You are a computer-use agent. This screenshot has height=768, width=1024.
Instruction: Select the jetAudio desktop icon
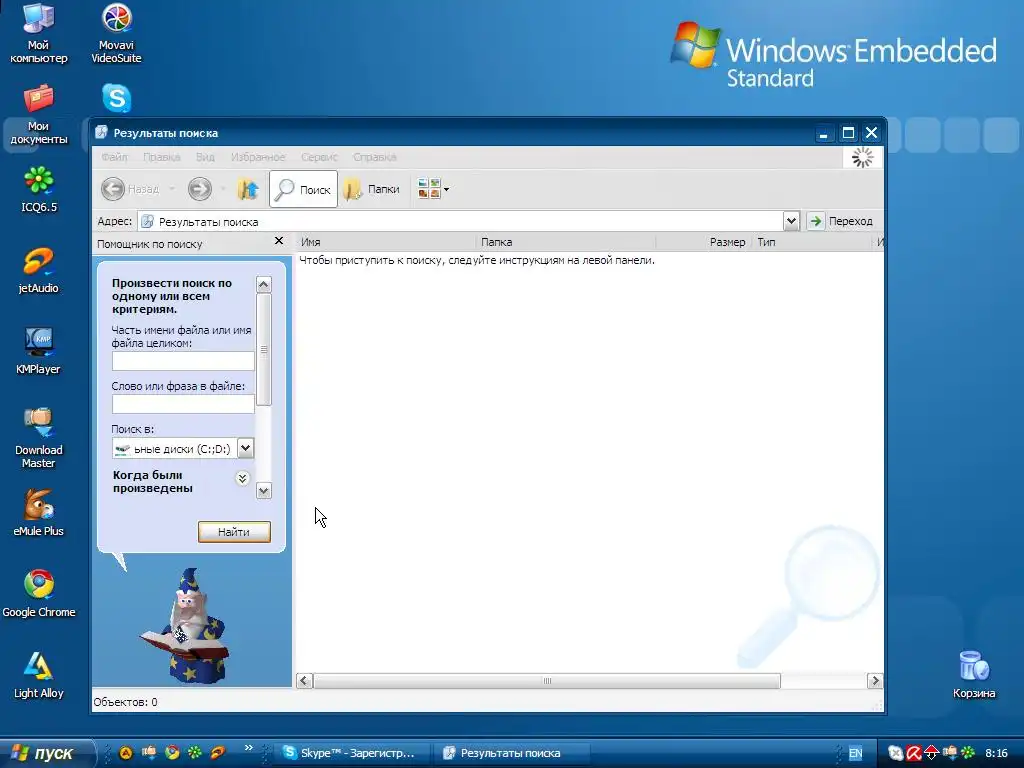(x=39, y=270)
